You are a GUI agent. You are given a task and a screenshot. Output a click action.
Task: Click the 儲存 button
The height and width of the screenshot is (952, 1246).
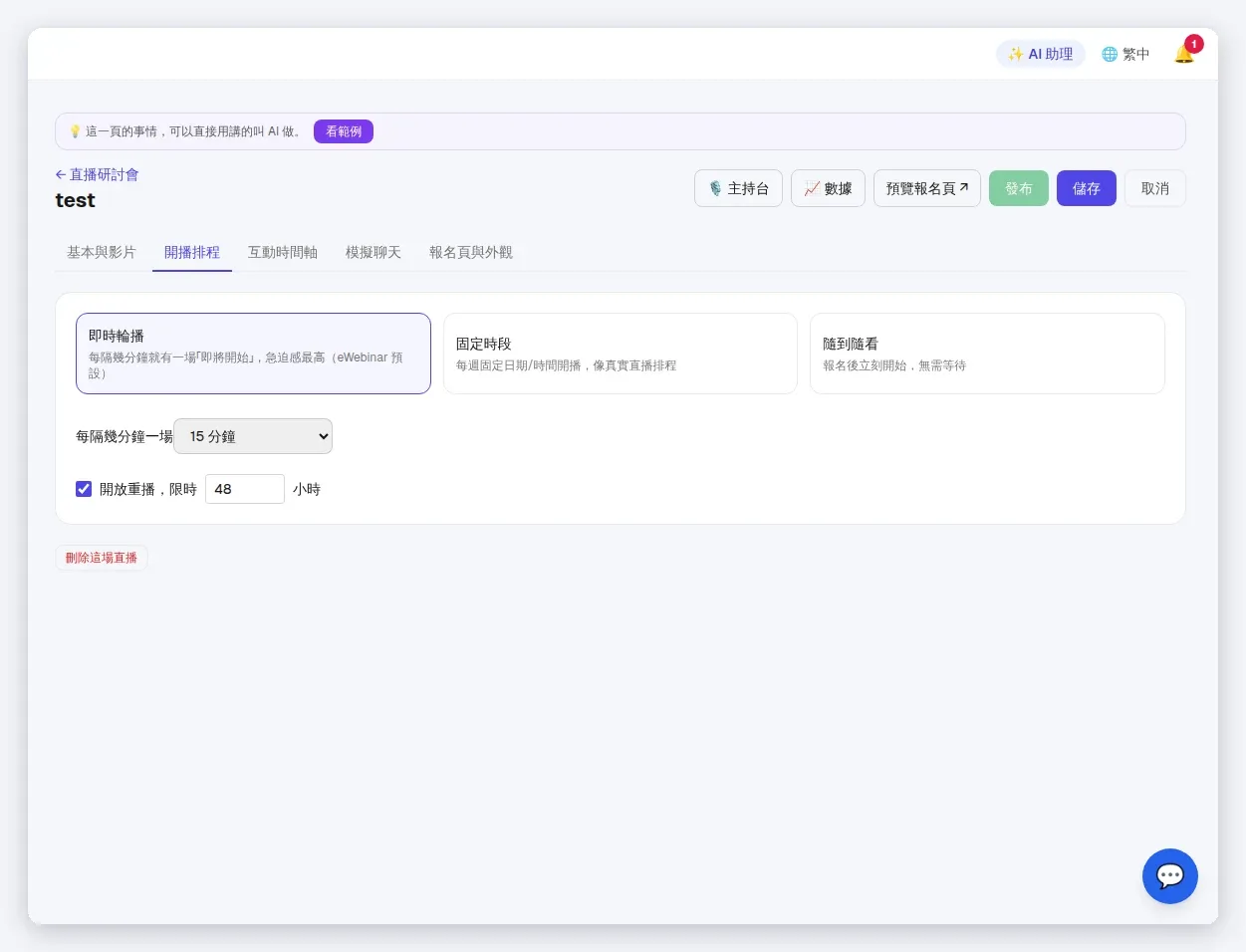tap(1087, 188)
